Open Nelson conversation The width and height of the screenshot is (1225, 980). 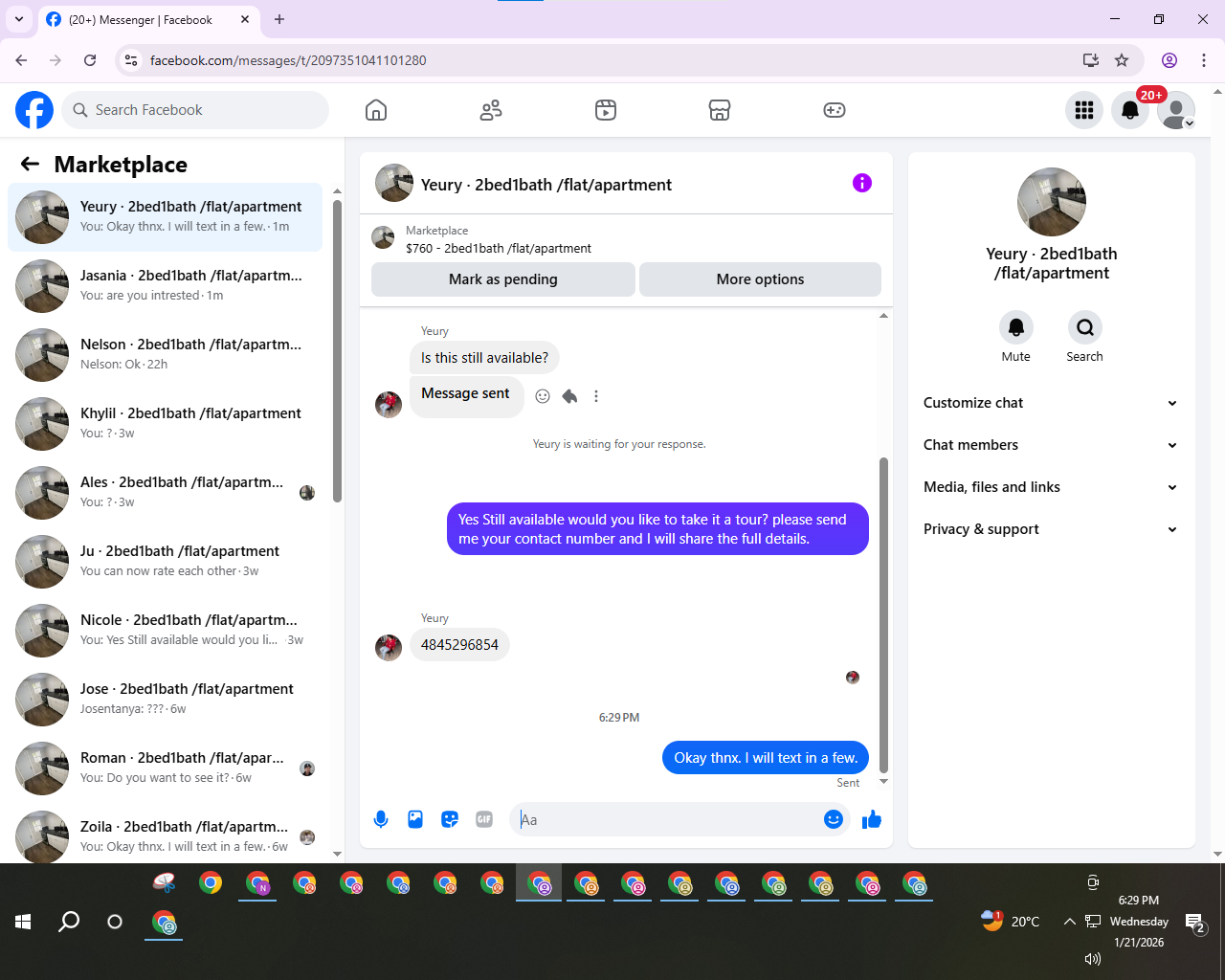[x=165, y=355]
